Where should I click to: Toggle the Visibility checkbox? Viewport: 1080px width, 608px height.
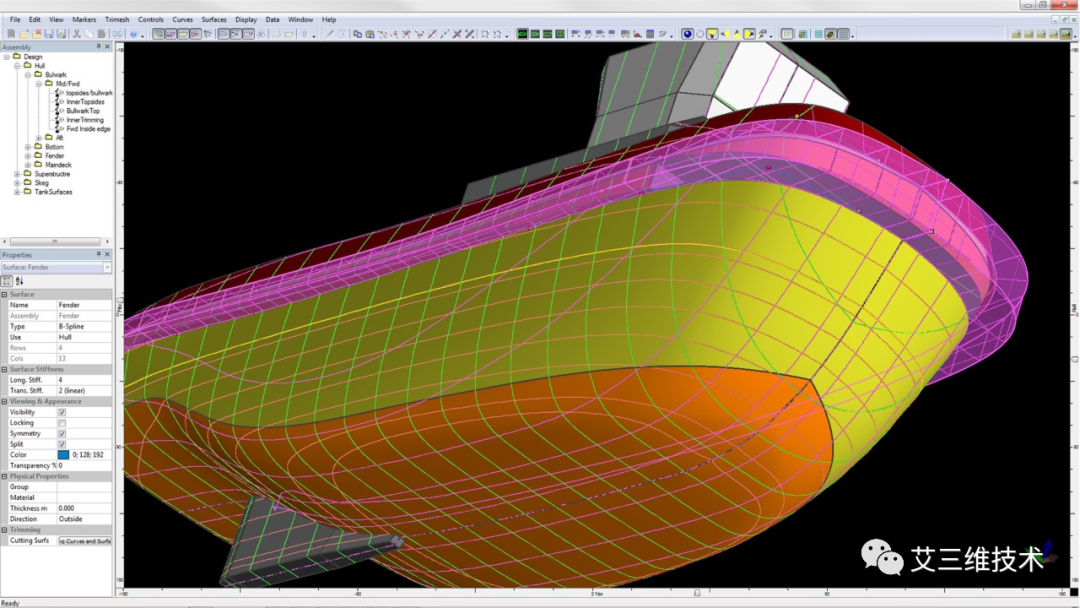(62, 412)
